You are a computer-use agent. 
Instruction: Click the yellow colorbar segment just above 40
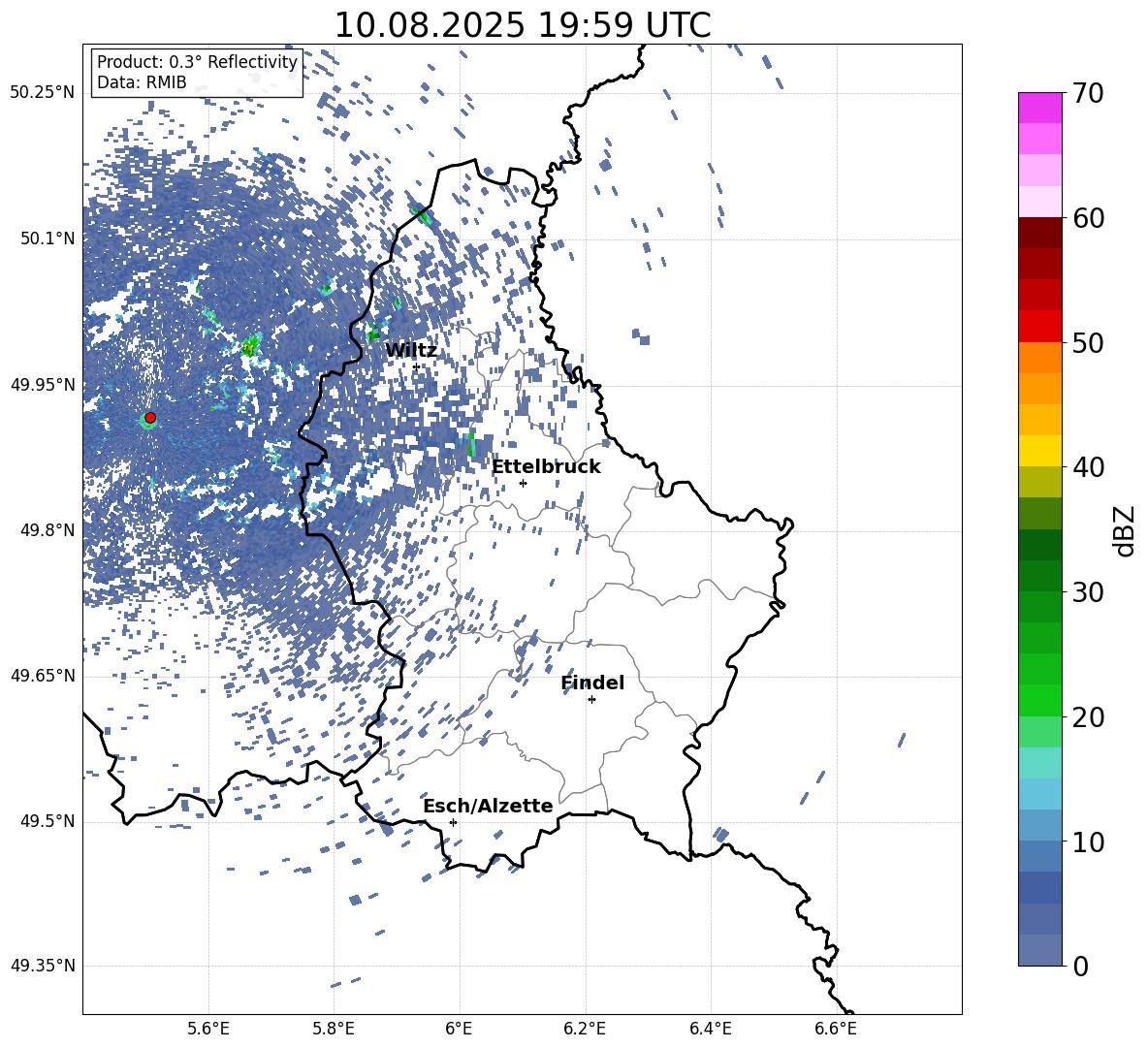point(1040,451)
